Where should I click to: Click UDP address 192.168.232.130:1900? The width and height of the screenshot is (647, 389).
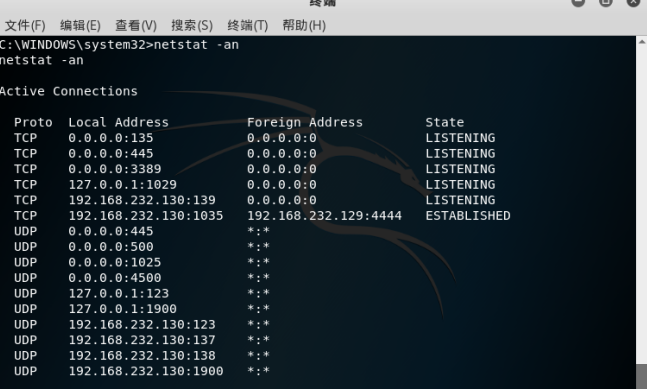click(x=146, y=371)
